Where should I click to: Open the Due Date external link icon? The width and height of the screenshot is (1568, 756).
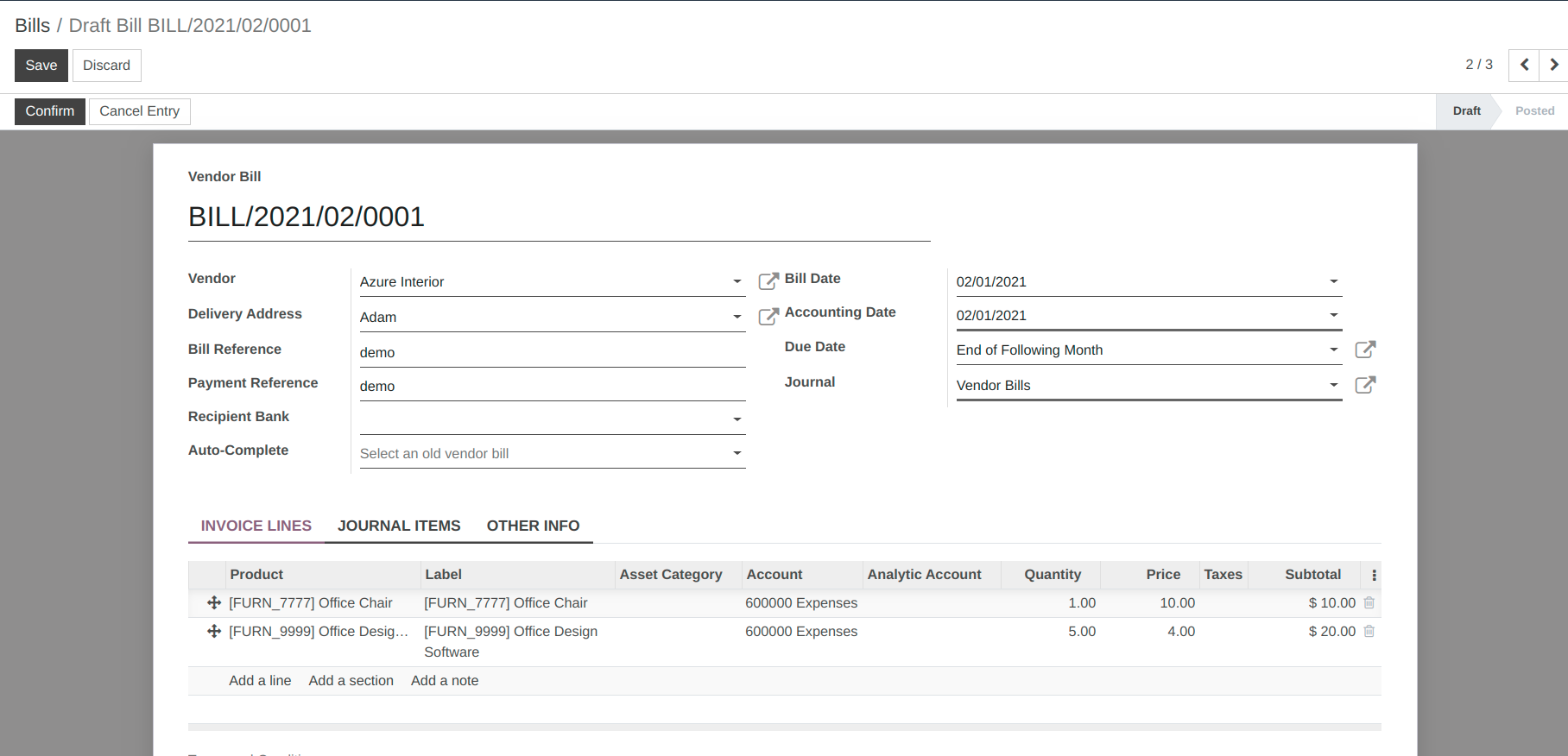1365,350
